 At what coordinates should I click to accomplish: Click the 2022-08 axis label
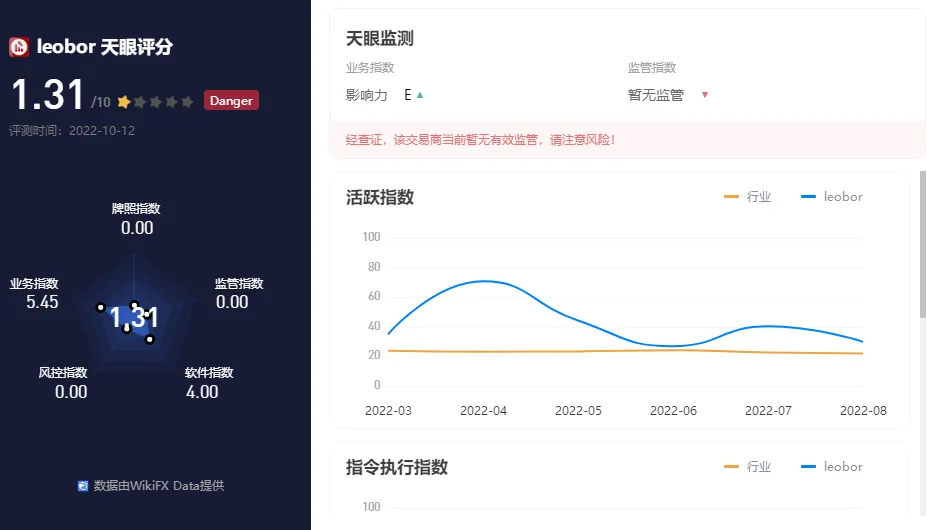coord(863,411)
